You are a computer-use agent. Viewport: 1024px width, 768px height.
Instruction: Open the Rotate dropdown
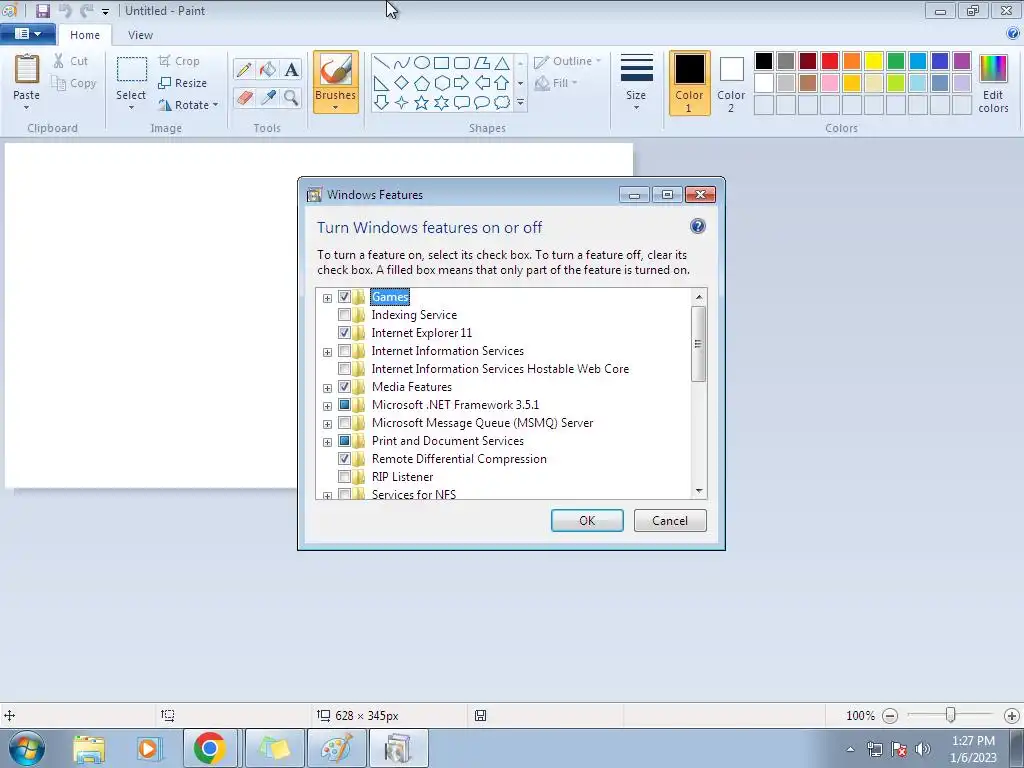[x=188, y=104]
